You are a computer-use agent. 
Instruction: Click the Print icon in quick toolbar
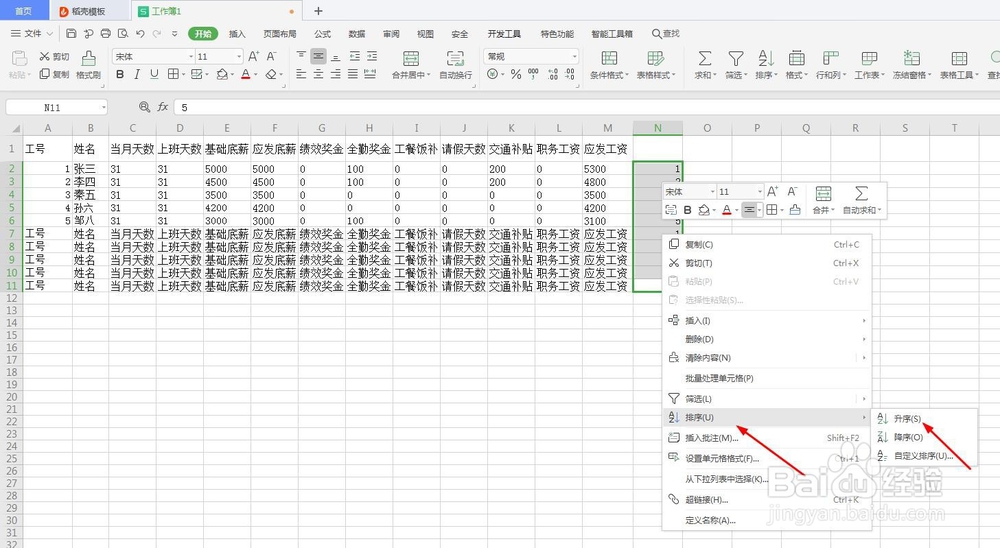click(x=106, y=33)
